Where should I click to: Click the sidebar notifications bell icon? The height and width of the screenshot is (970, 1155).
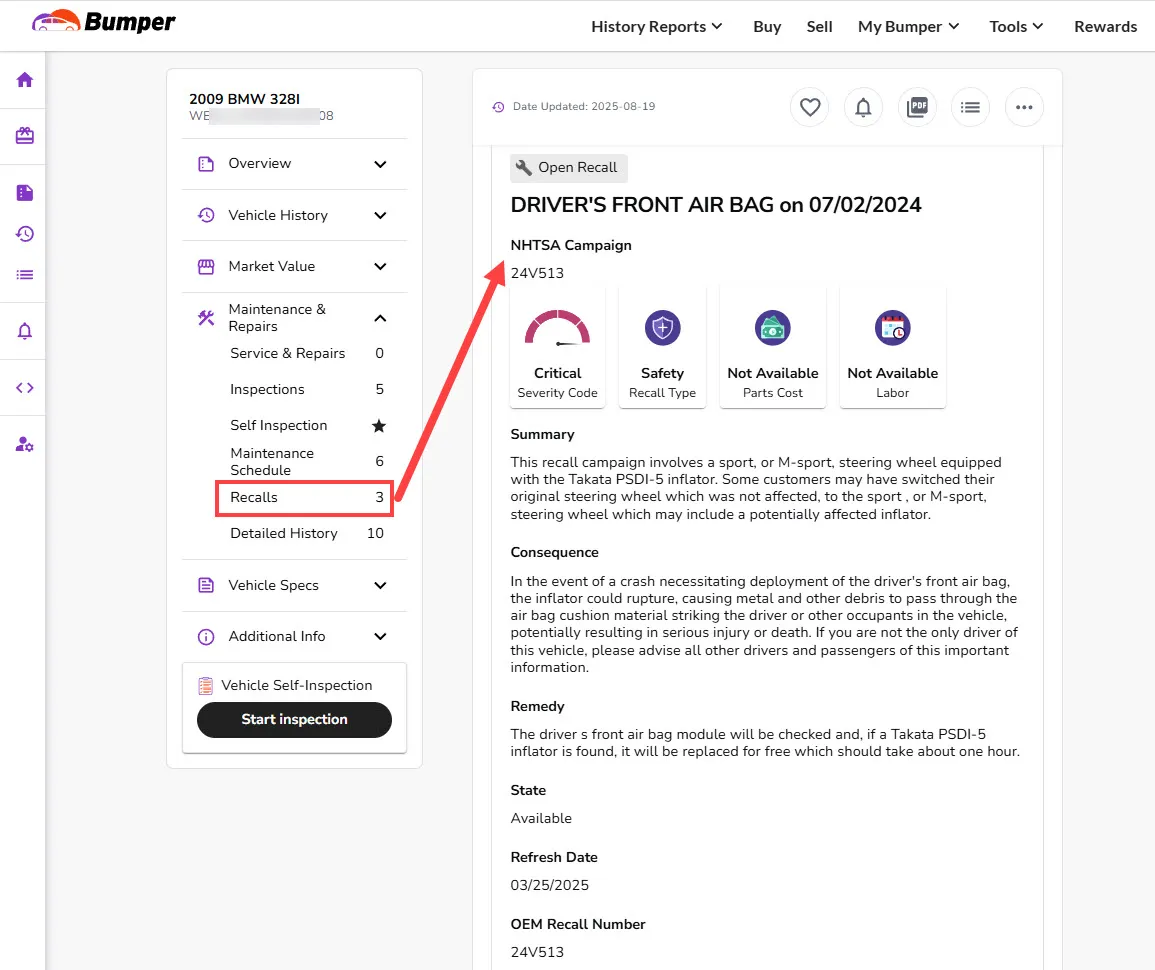(25, 331)
